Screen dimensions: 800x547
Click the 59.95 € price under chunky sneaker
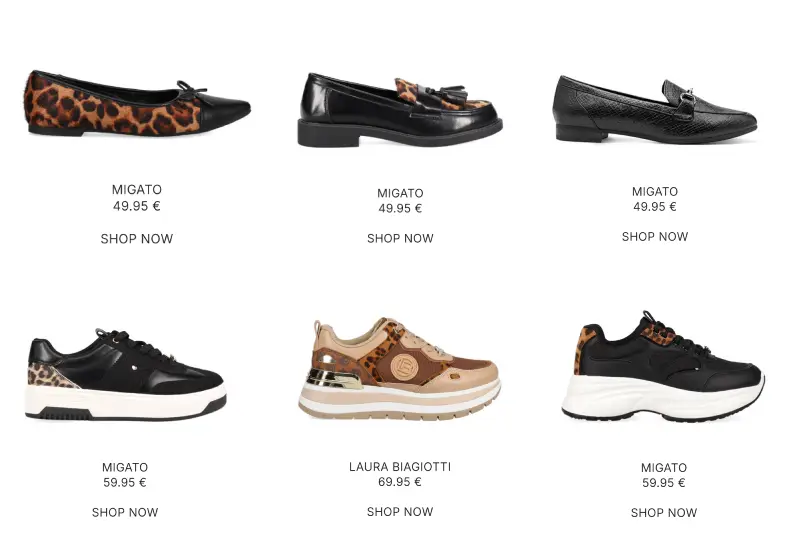pos(664,483)
